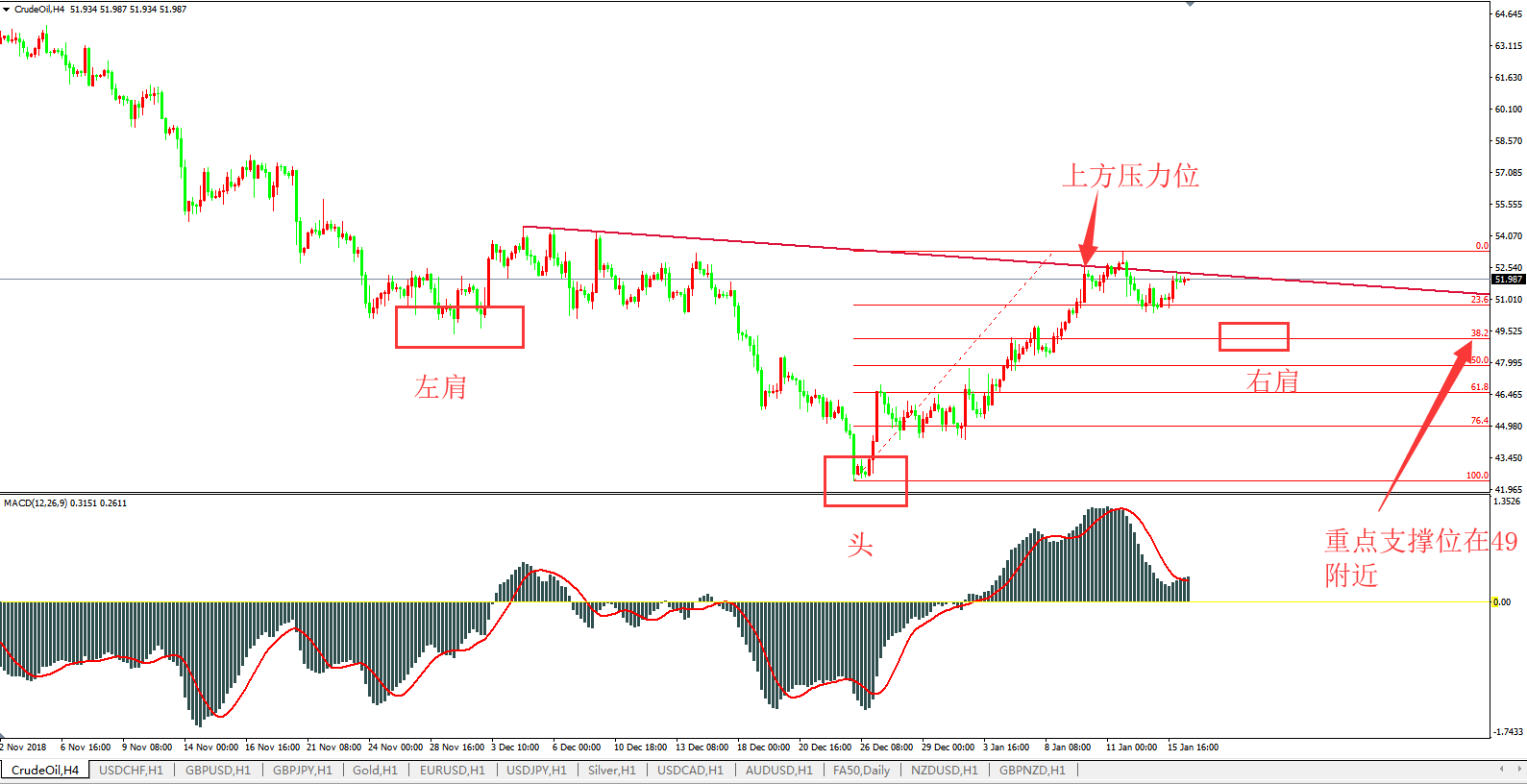Open the Silver,H1 chart tab
The height and width of the screenshot is (784, 1527).
click(x=611, y=771)
